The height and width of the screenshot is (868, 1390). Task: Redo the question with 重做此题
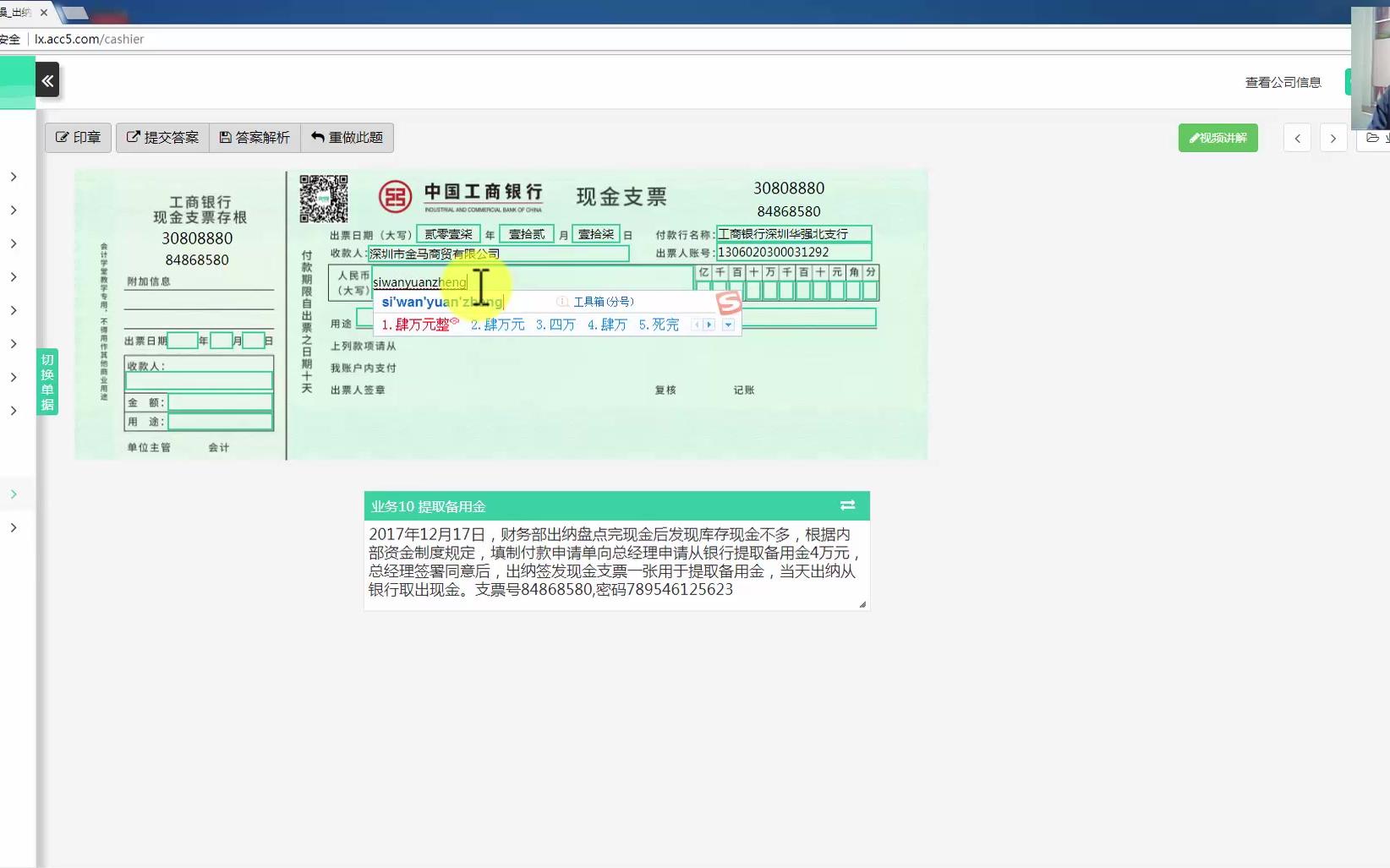tap(347, 137)
